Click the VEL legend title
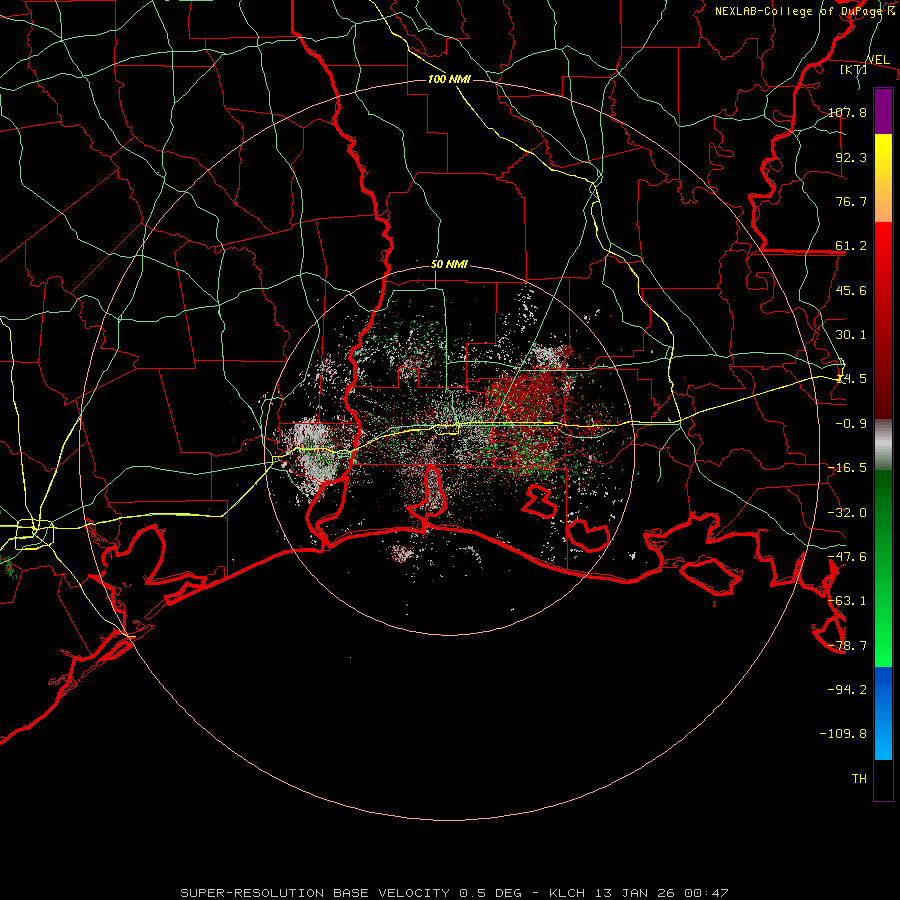900x900 pixels. click(878, 60)
